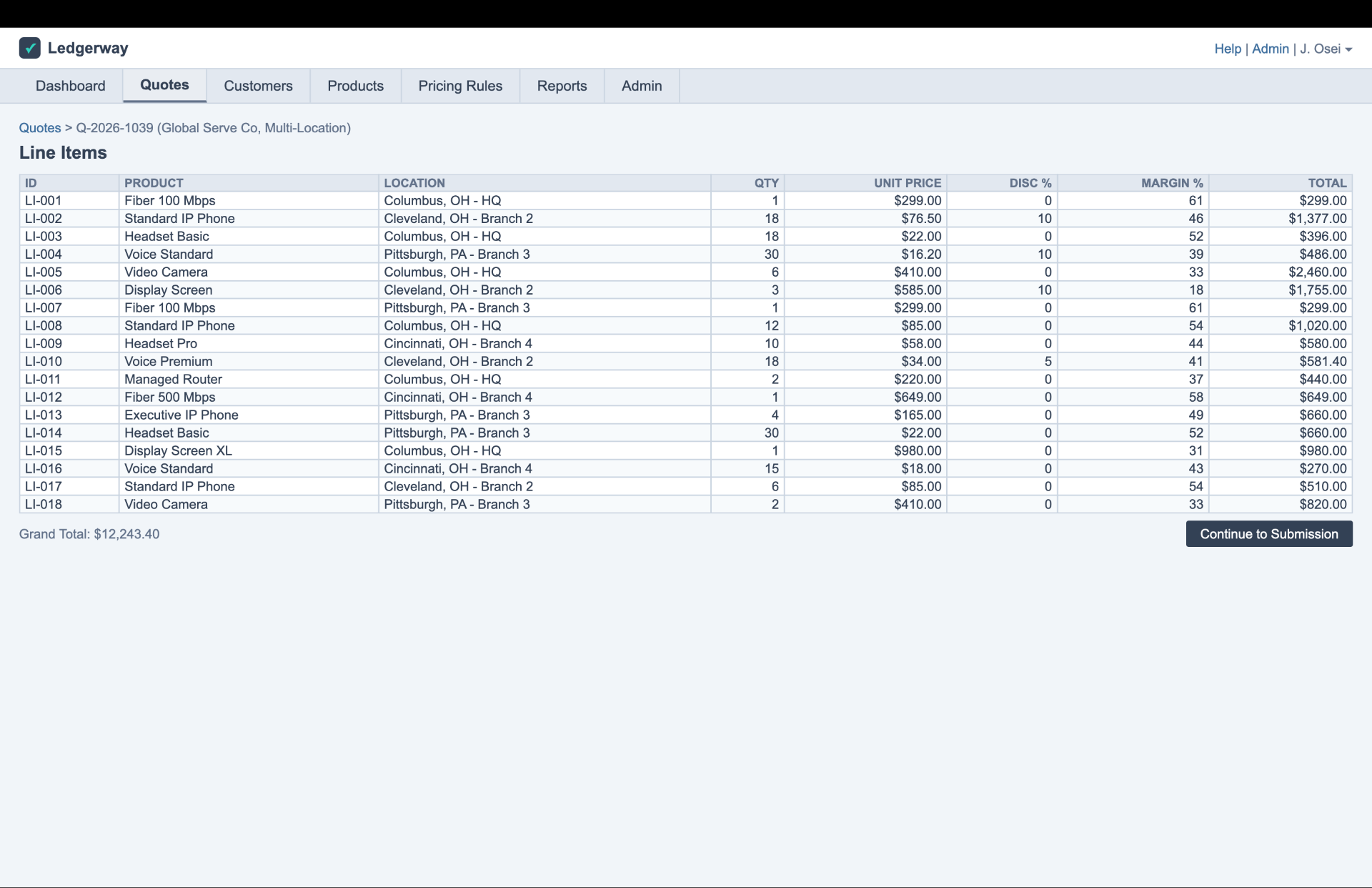Open the Pricing Rules tab

(460, 86)
